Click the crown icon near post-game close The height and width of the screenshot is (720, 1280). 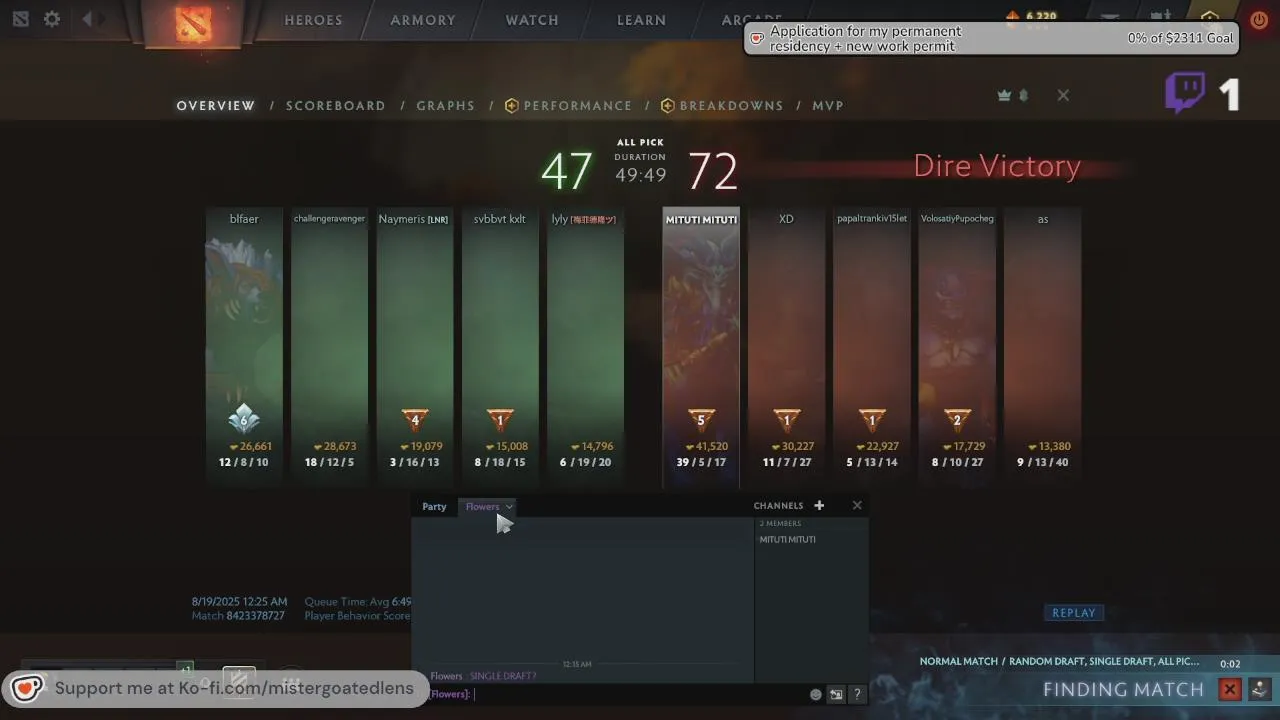pos(1004,95)
